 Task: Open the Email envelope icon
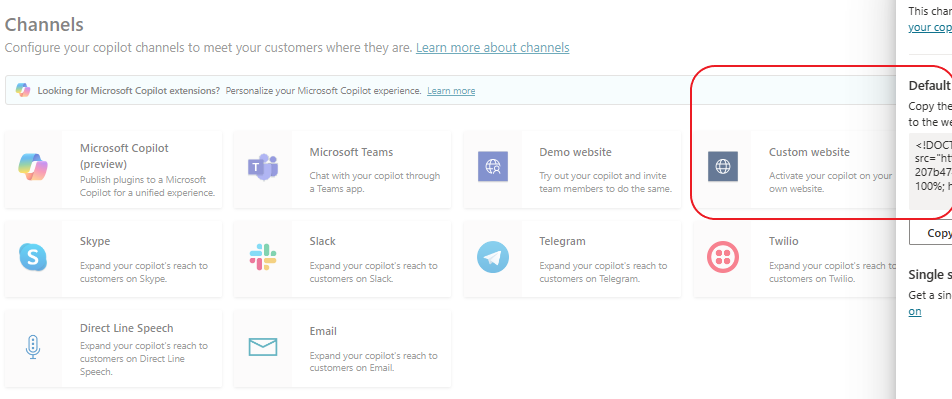[263, 347]
